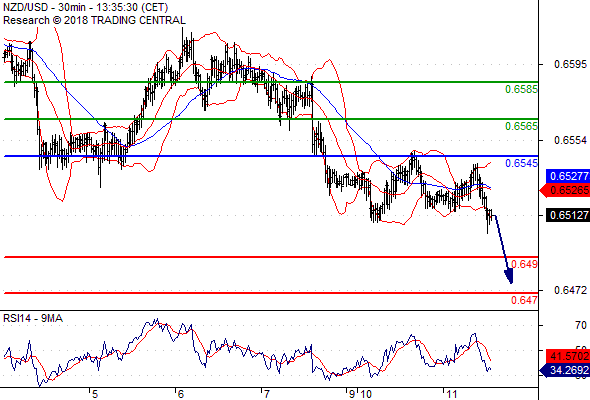Click the RSI 70 level axis label
Screen dimensions: 590x400
pos(581,325)
